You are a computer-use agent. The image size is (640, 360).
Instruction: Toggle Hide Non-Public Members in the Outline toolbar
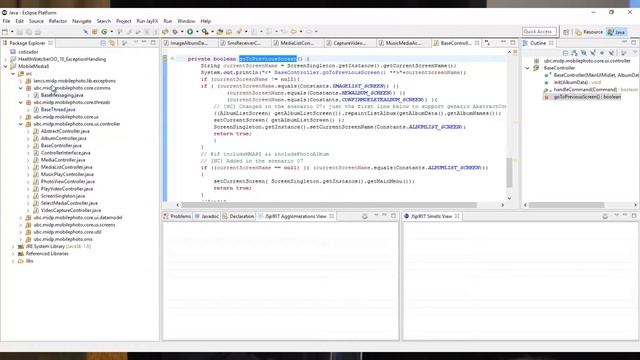(602, 53)
